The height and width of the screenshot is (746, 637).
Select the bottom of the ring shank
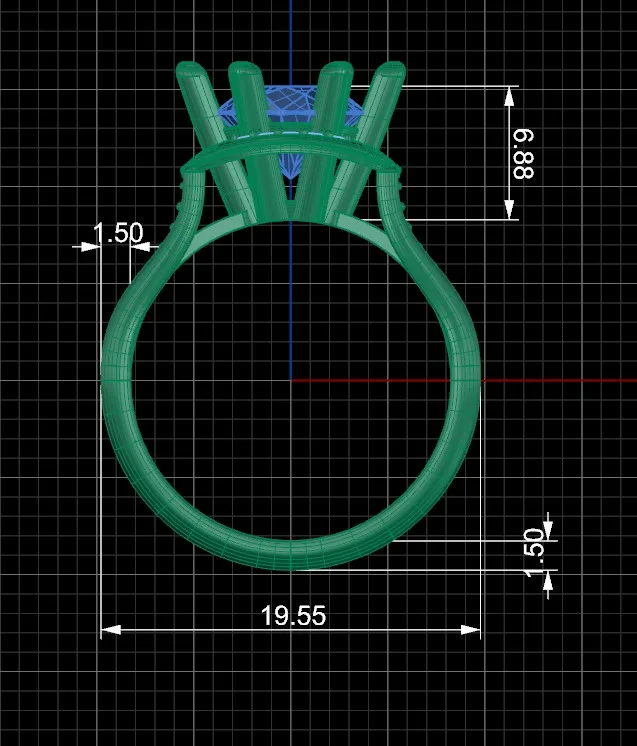point(290,553)
